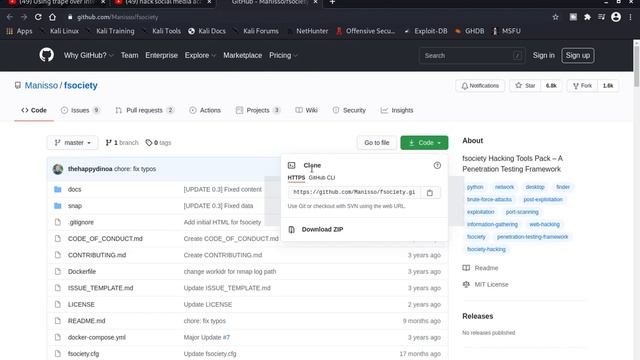This screenshot has width=640, height=360.
Task: Click the 0 tags icon link
Action: (x=158, y=142)
